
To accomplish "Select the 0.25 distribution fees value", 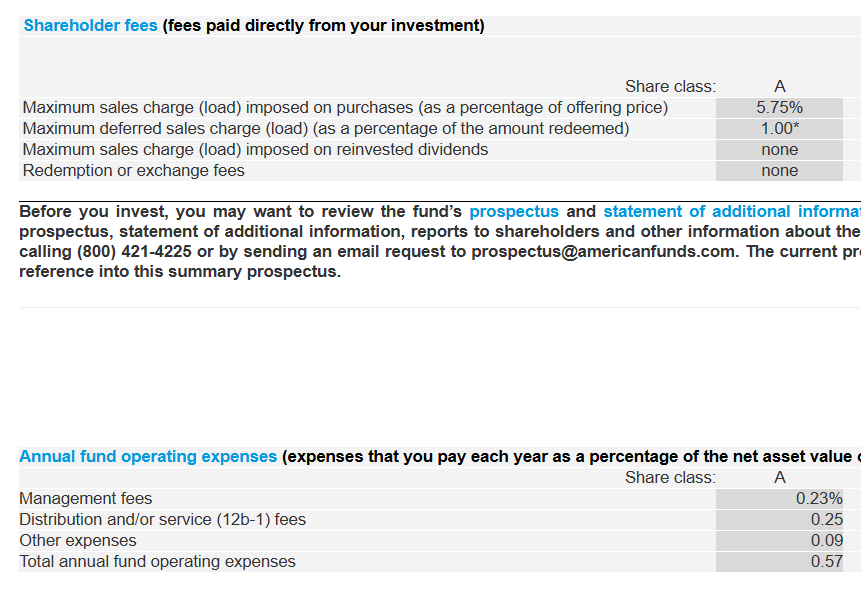I will click(826, 520).
